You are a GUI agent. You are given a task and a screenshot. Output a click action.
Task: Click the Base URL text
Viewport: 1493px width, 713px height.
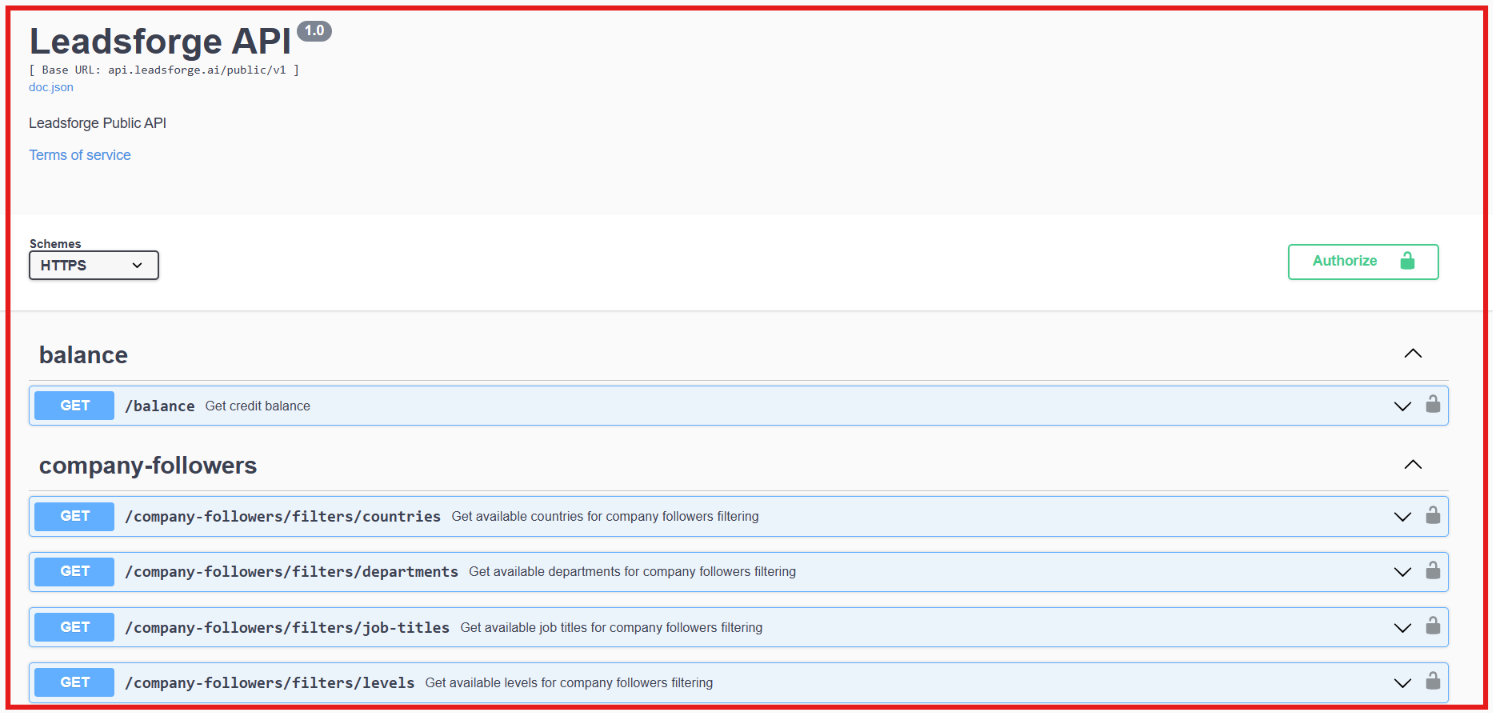coord(164,70)
